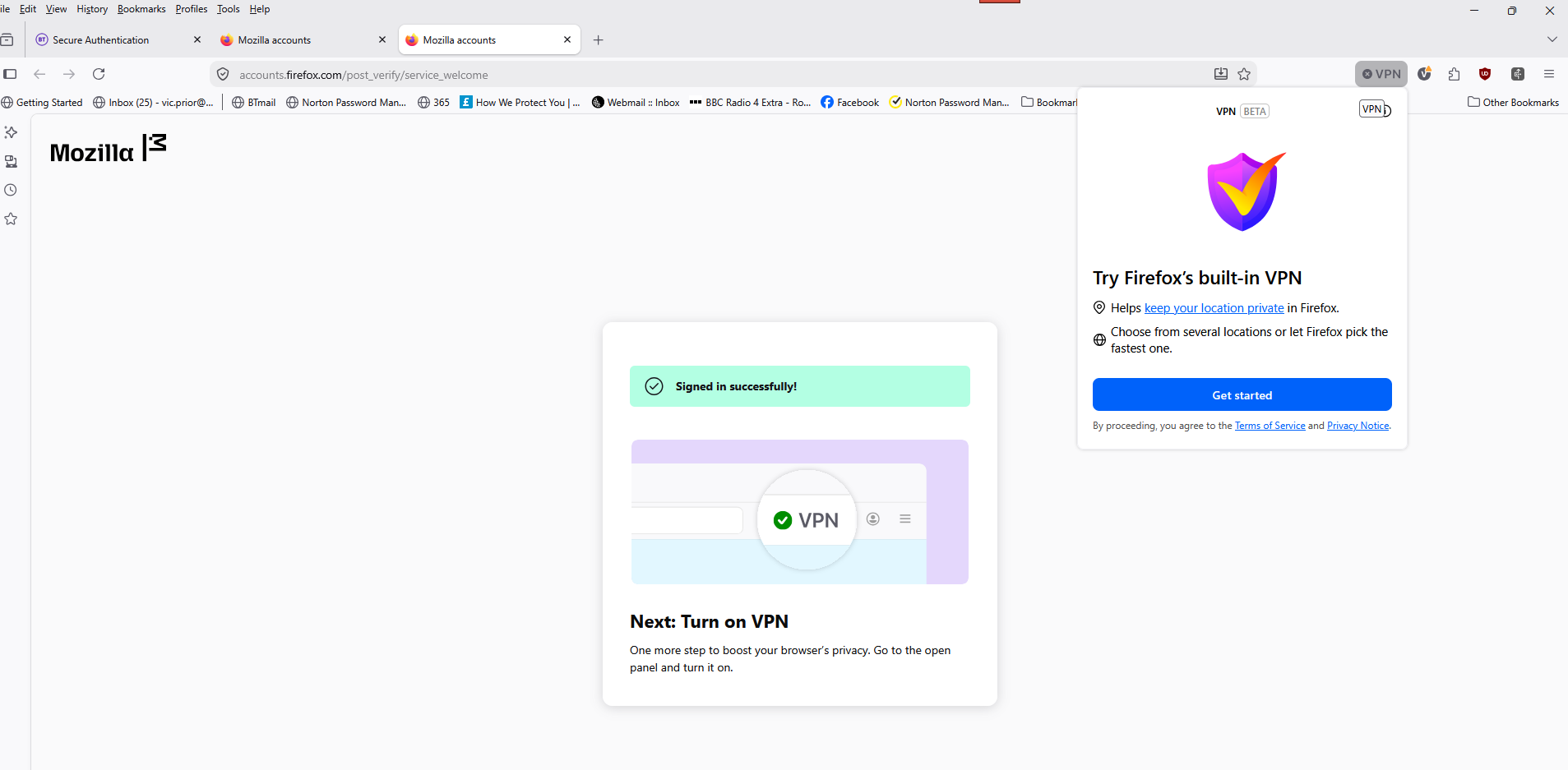Open the Webmail :: Inbox bookmark
The width and height of the screenshot is (1568, 770).
coord(636,103)
